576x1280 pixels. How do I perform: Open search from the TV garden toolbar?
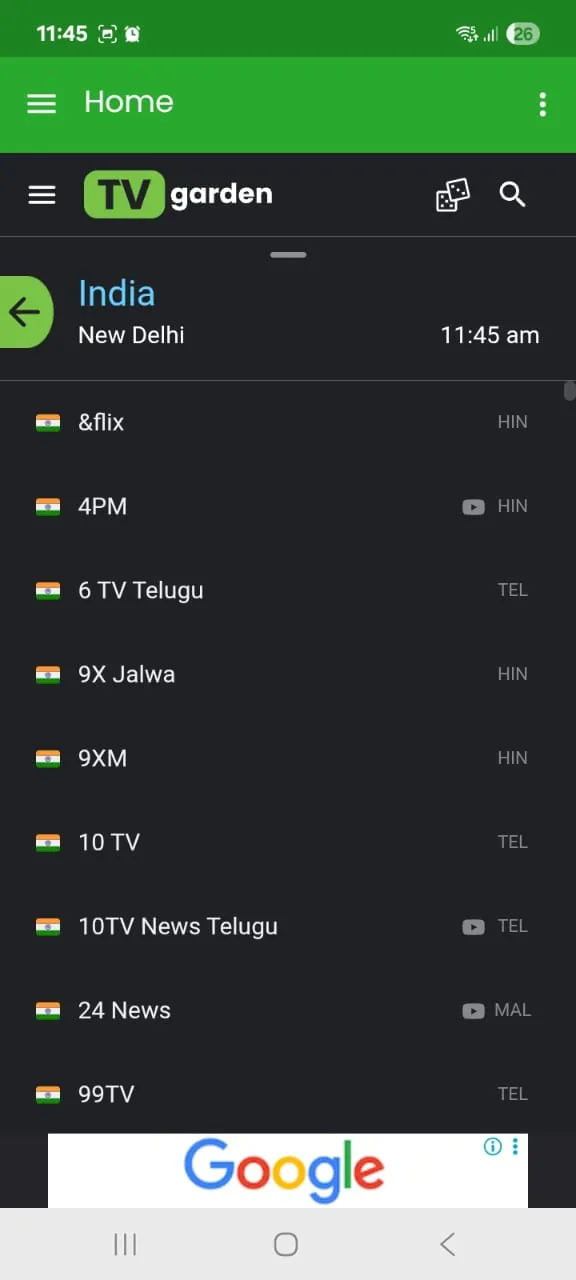[512, 195]
